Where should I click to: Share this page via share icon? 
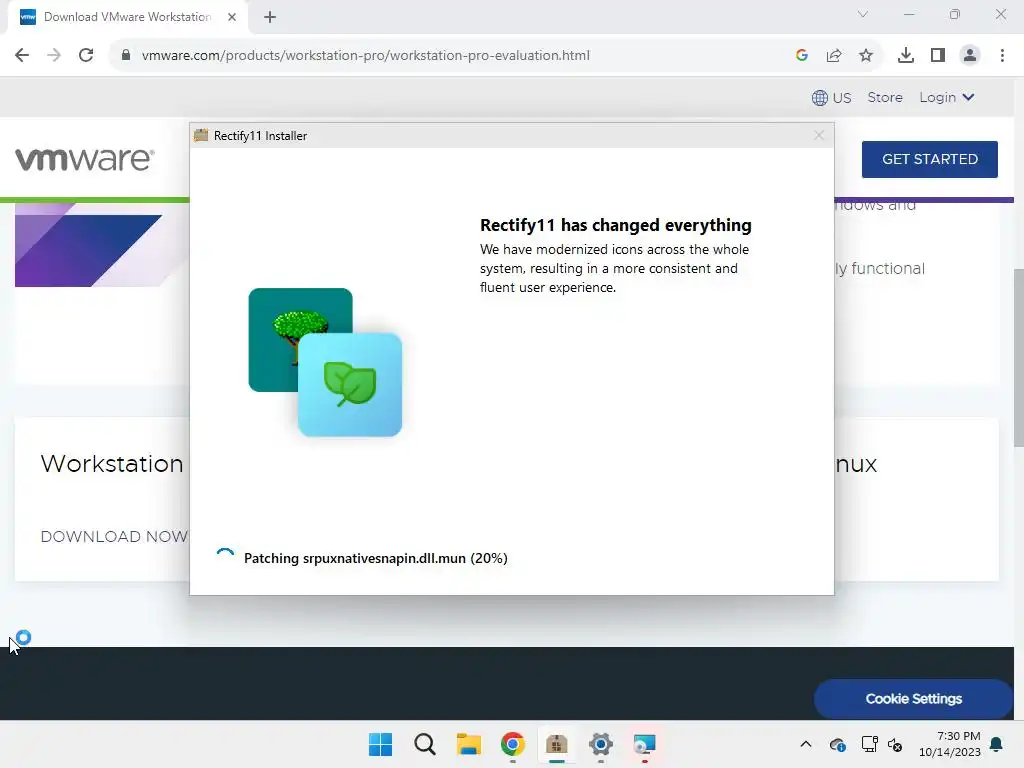(834, 56)
